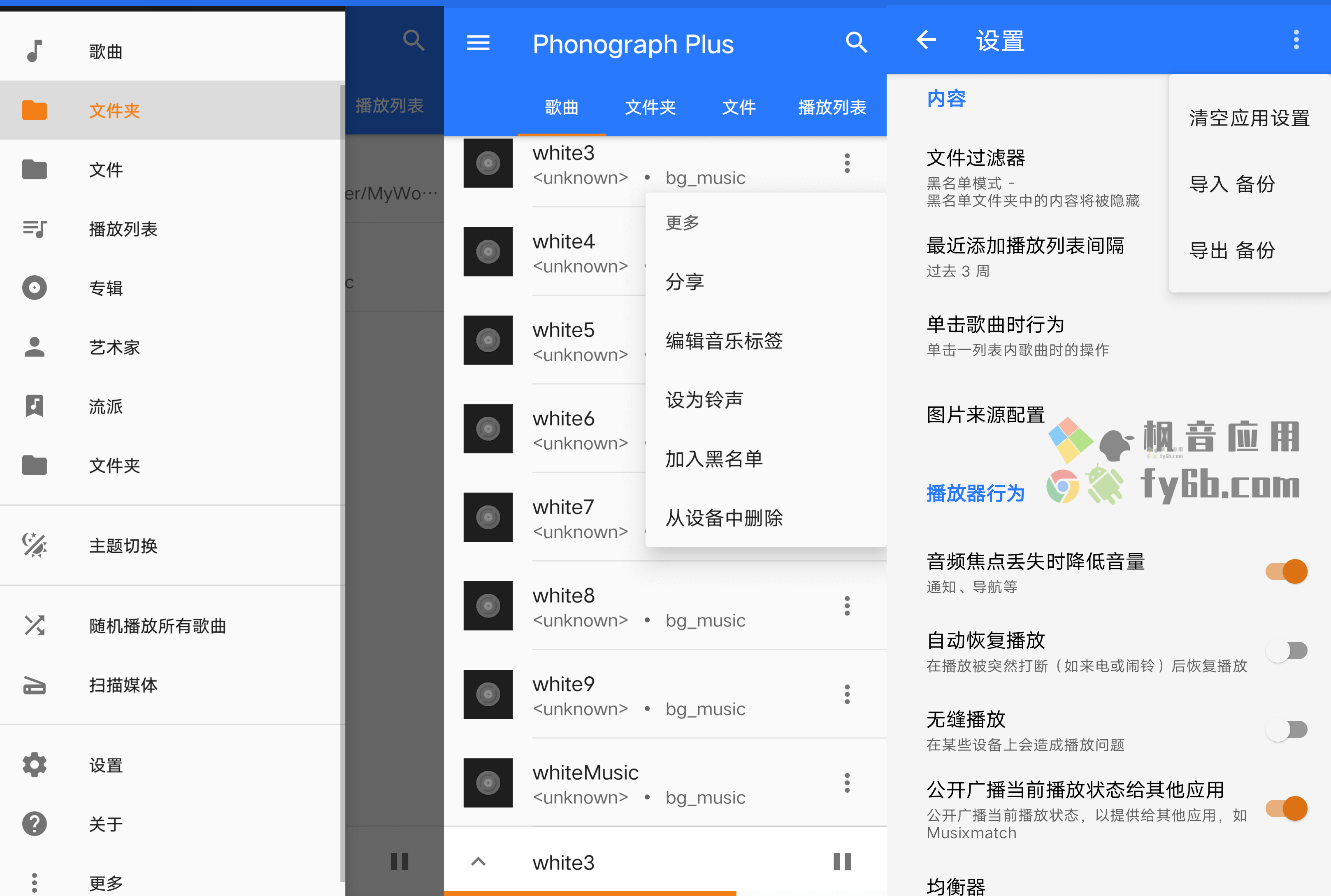This screenshot has width=1331, height=896.
Task: Open 文件 in the navigation drawer
Action: tap(172, 170)
